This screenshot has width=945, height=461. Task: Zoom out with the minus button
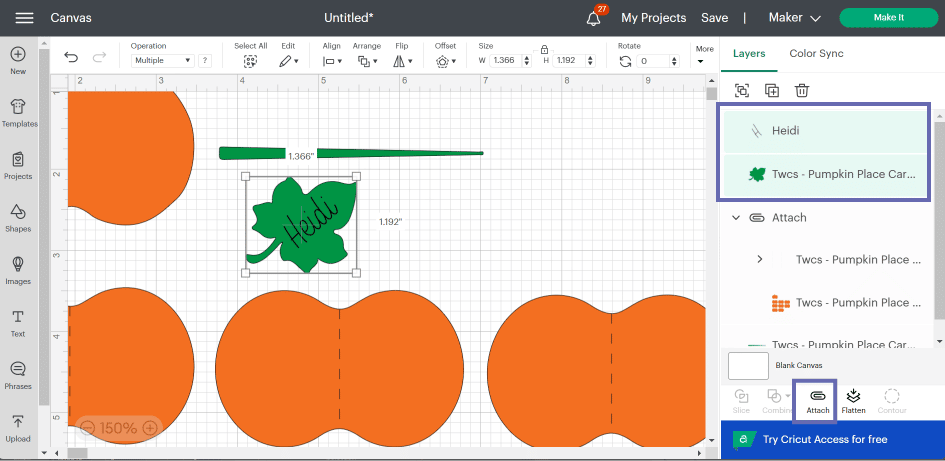[x=87, y=428]
